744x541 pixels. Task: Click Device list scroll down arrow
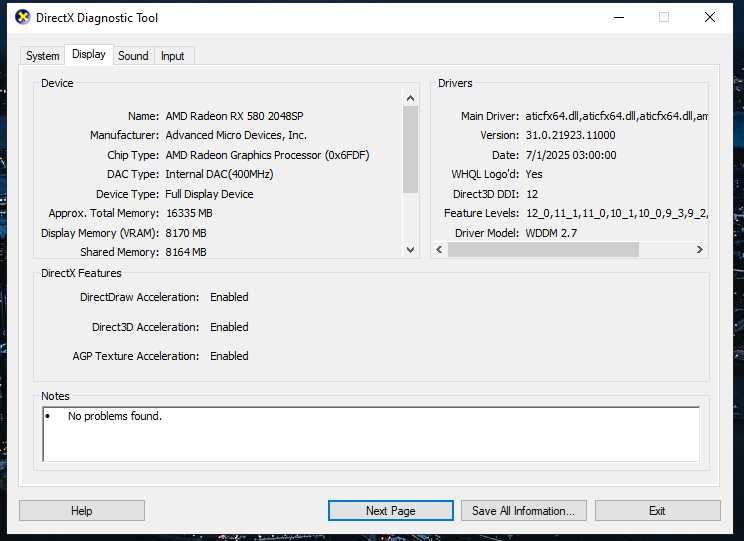(x=410, y=249)
